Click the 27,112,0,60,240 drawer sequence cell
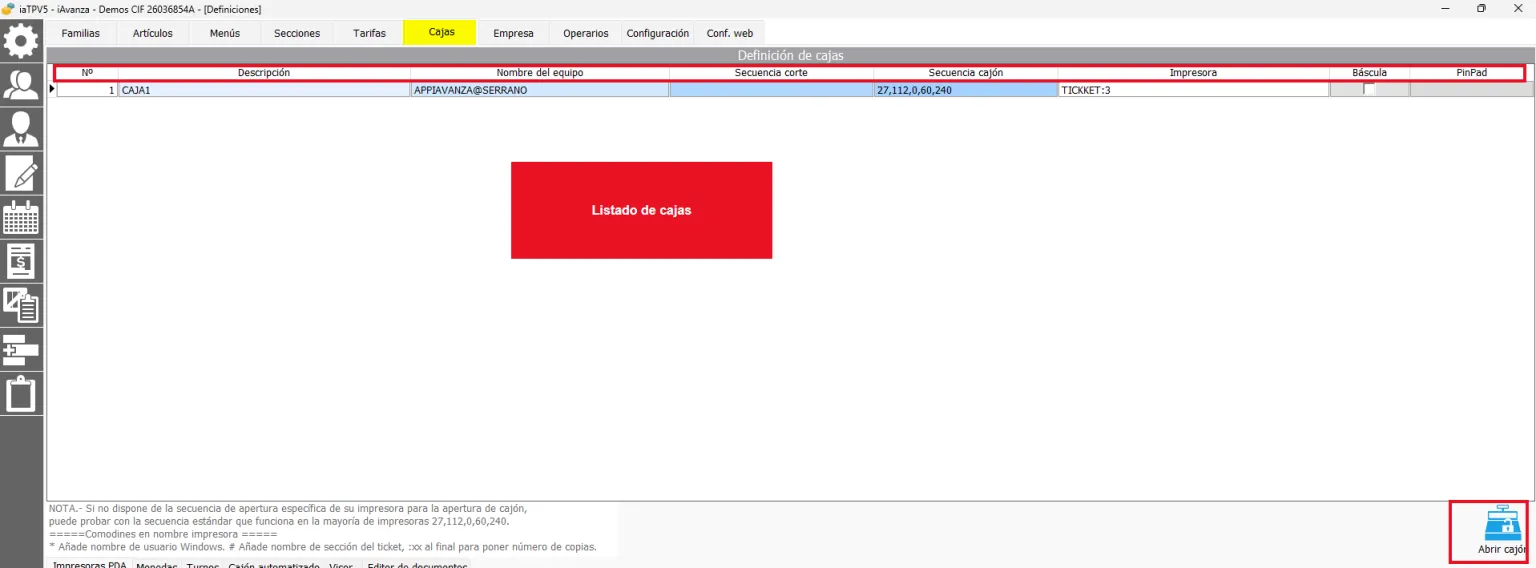Viewport: 1536px width, 568px height. point(966,89)
